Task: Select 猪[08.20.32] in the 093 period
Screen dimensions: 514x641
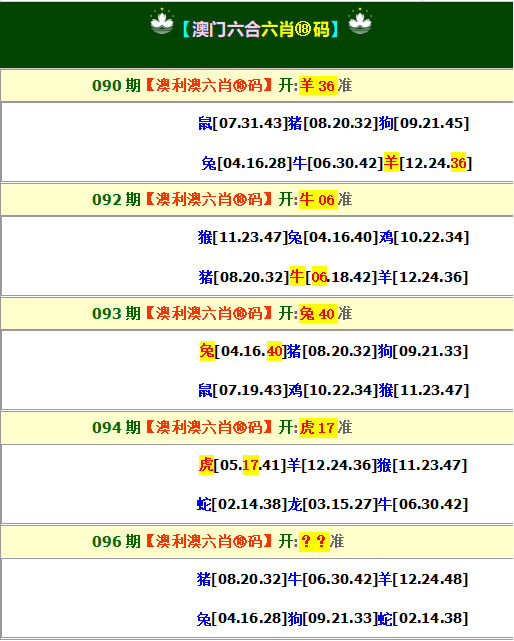Action: pyautogui.click(x=332, y=351)
